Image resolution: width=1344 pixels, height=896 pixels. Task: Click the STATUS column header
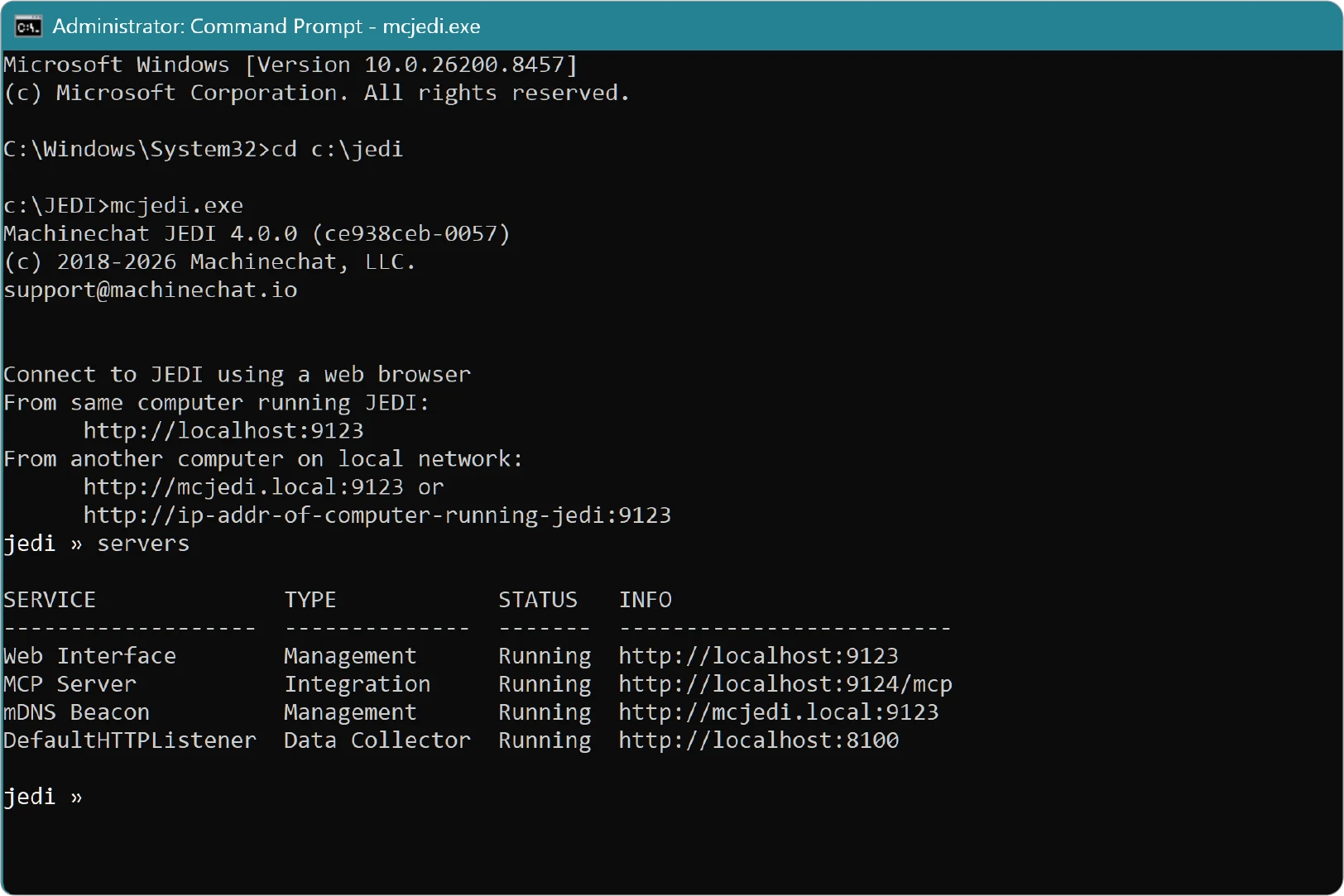click(538, 600)
